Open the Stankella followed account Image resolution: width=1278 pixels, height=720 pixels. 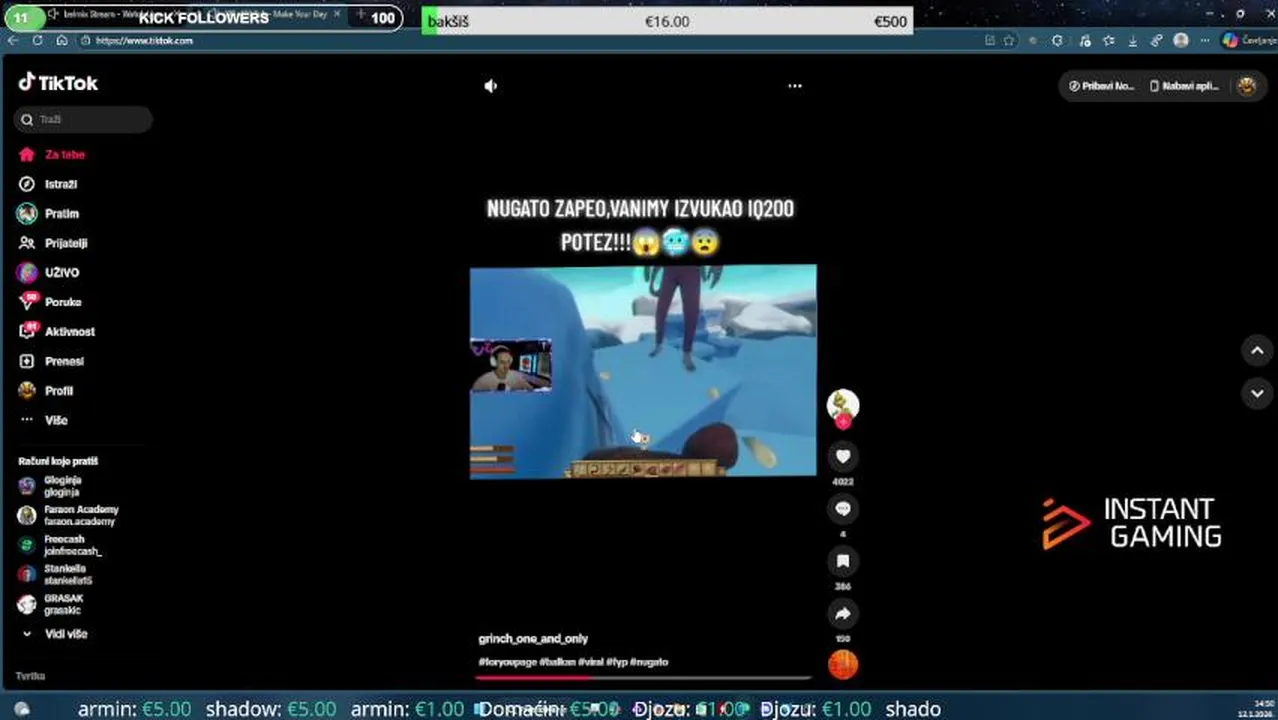(x=56, y=574)
